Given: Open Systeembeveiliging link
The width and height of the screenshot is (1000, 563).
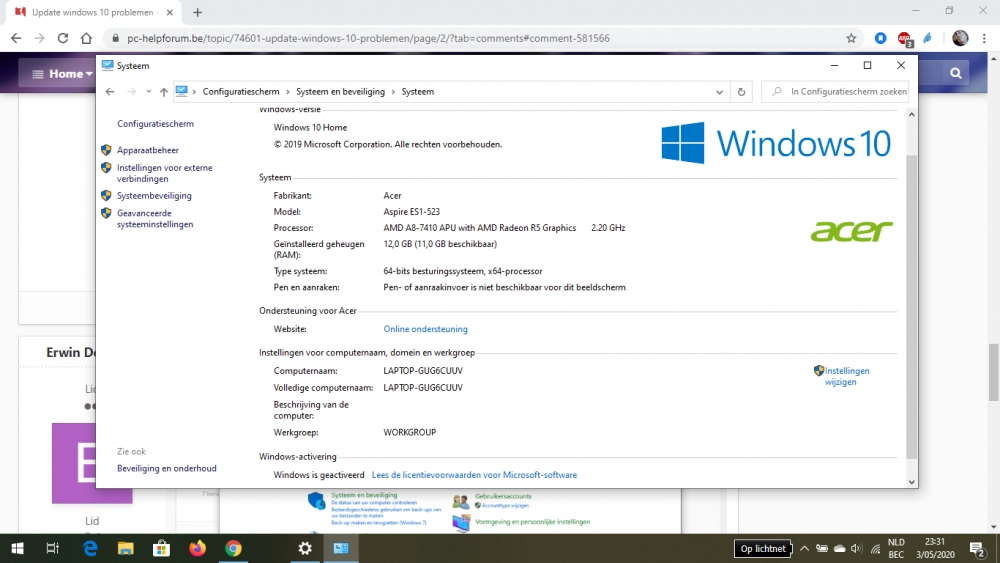Looking at the screenshot, I should [154, 196].
